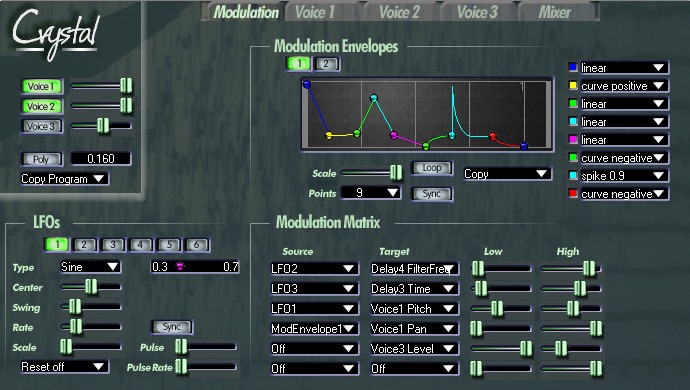Open the Points count dropdown

(x=371, y=193)
